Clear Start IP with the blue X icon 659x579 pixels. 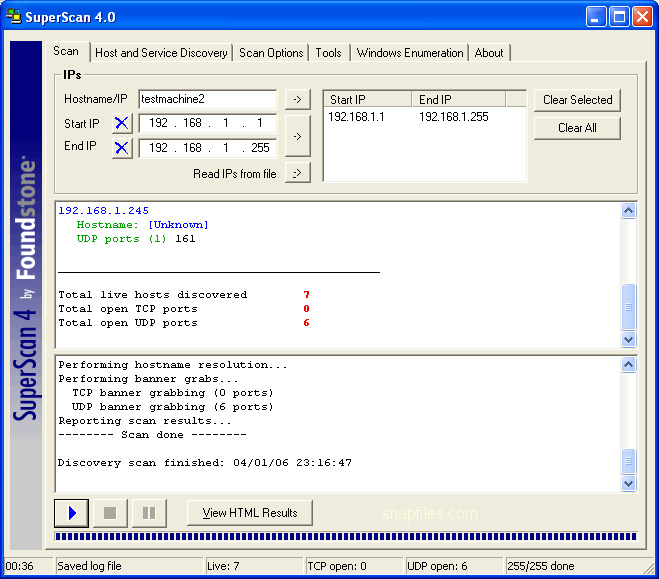(x=122, y=123)
